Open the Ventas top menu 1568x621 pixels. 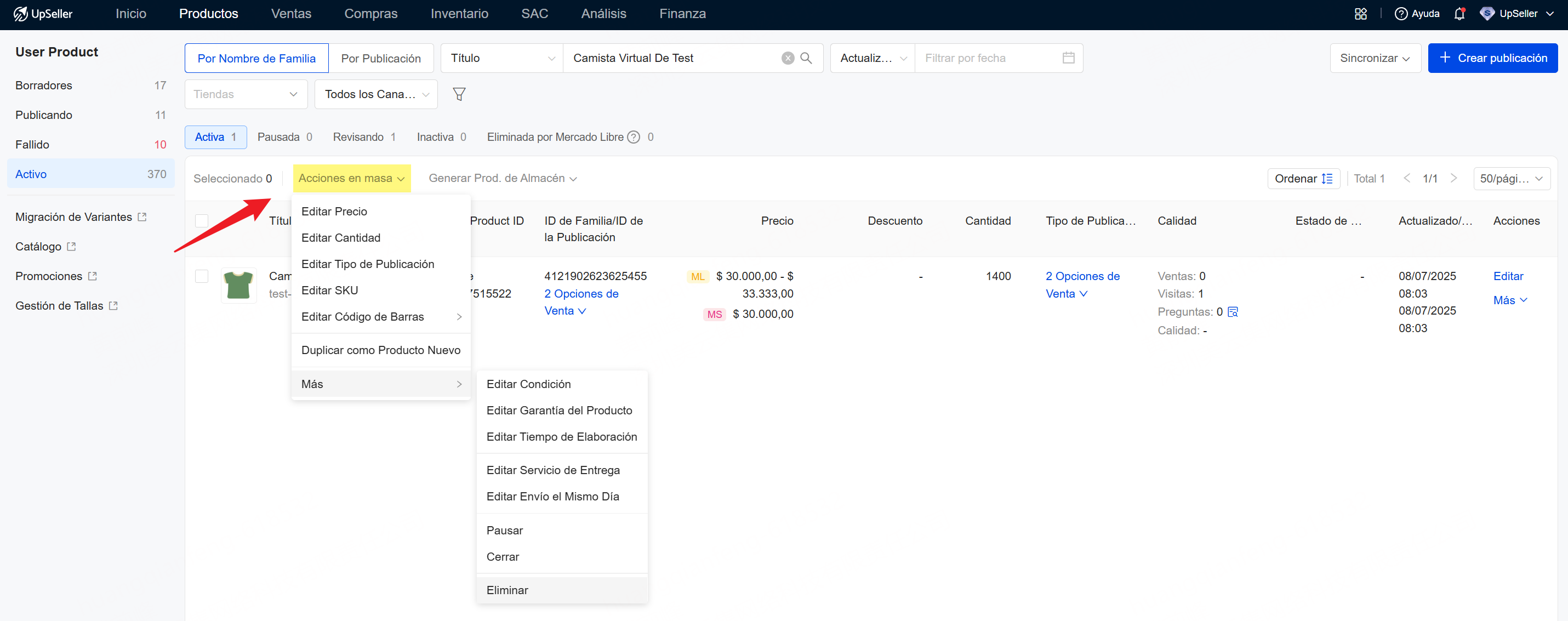pyautogui.click(x=291, y=13)
